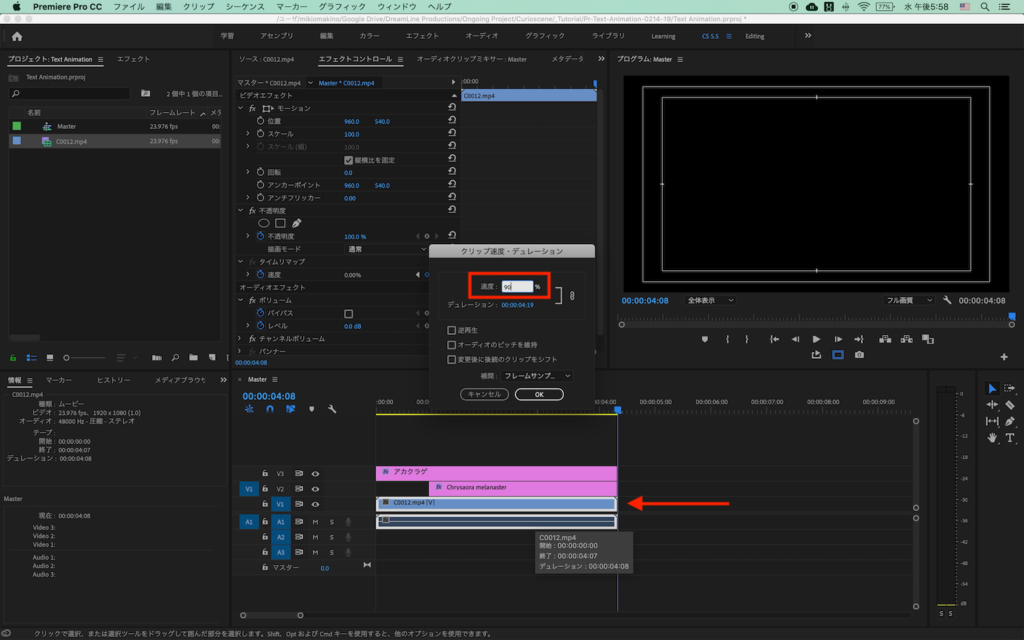1024x640 pixels.
Task: Open timeline display settings wrench
Action: coord(332,409)
